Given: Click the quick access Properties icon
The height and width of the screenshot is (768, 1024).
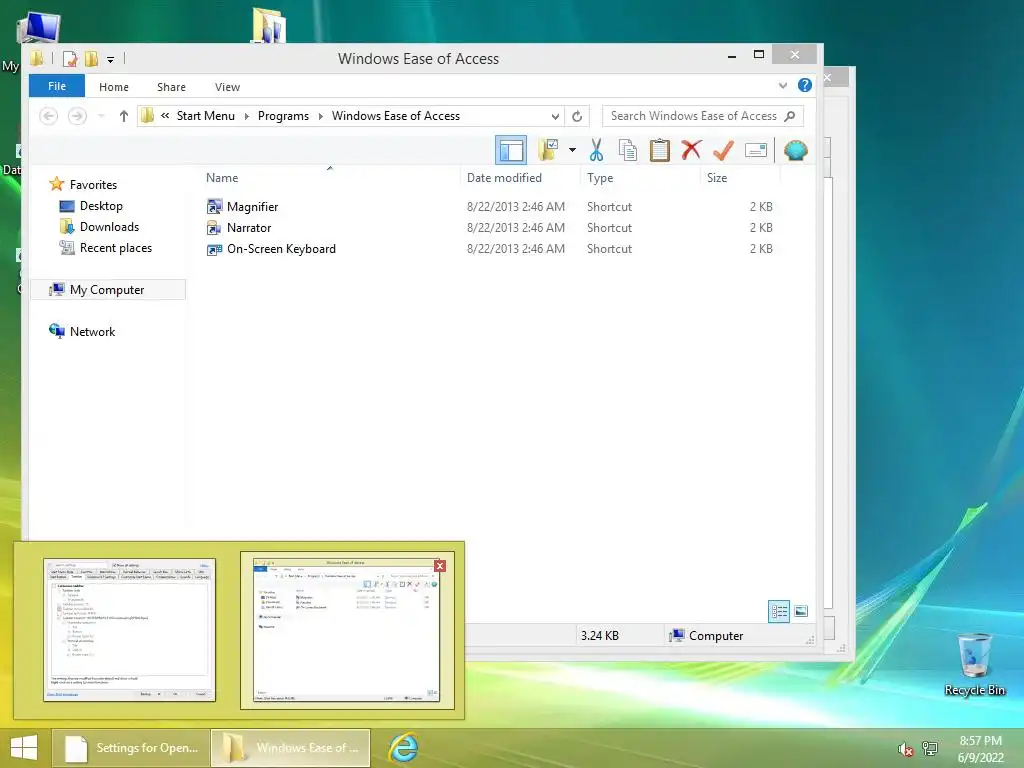Looking at the screenshot, I should click(x=70, y=59).
